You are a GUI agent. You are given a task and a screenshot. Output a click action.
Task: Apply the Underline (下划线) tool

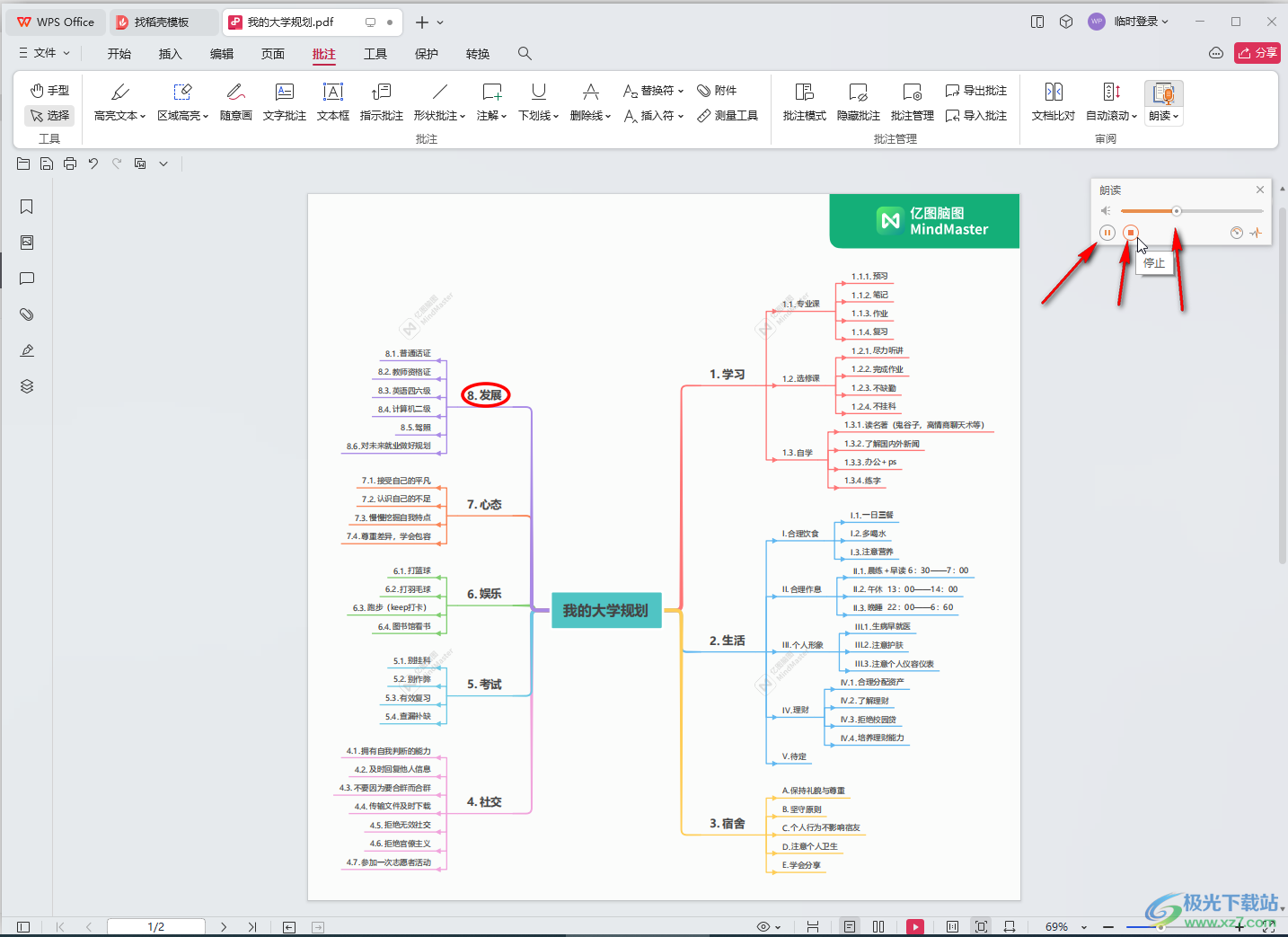click(538, 102)
